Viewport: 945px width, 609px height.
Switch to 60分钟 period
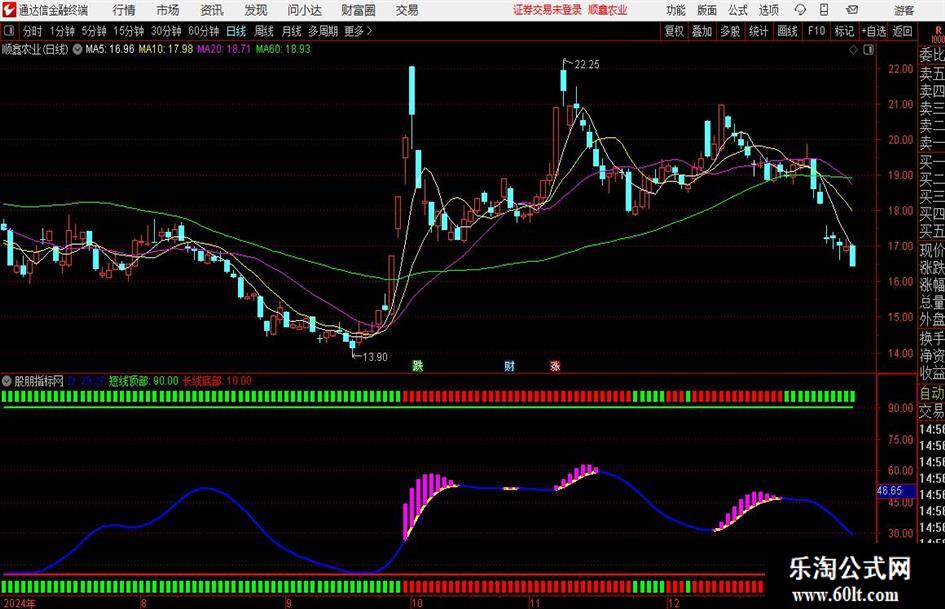pyautogui.click(x=204, y=31)
